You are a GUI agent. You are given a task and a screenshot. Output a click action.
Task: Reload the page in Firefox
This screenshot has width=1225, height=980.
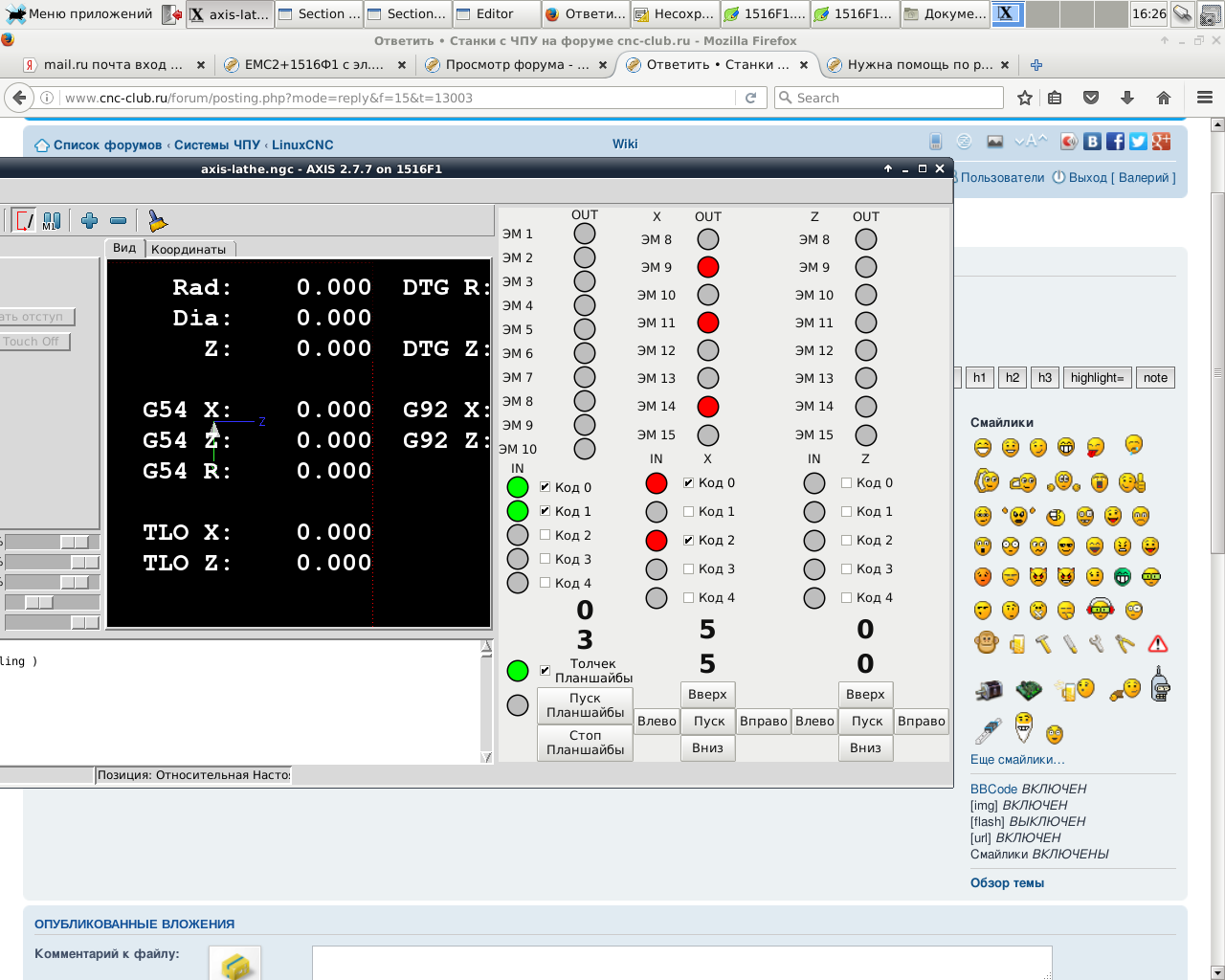751,98
